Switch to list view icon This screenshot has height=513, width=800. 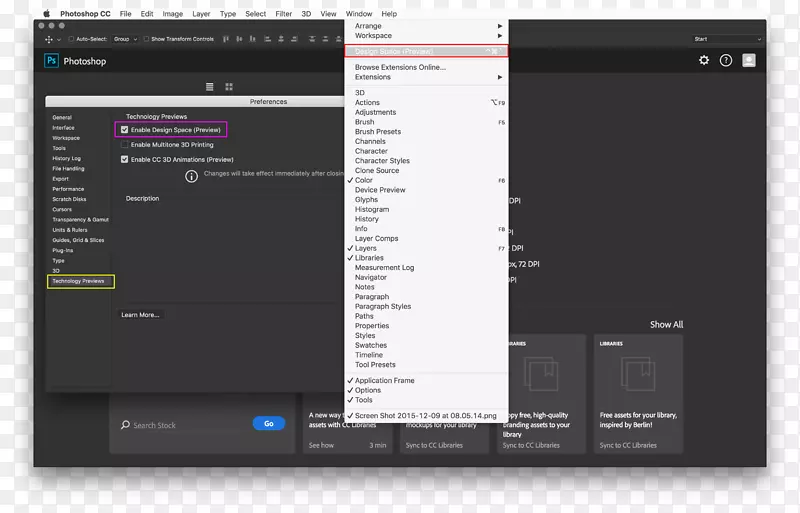[210, 87]
